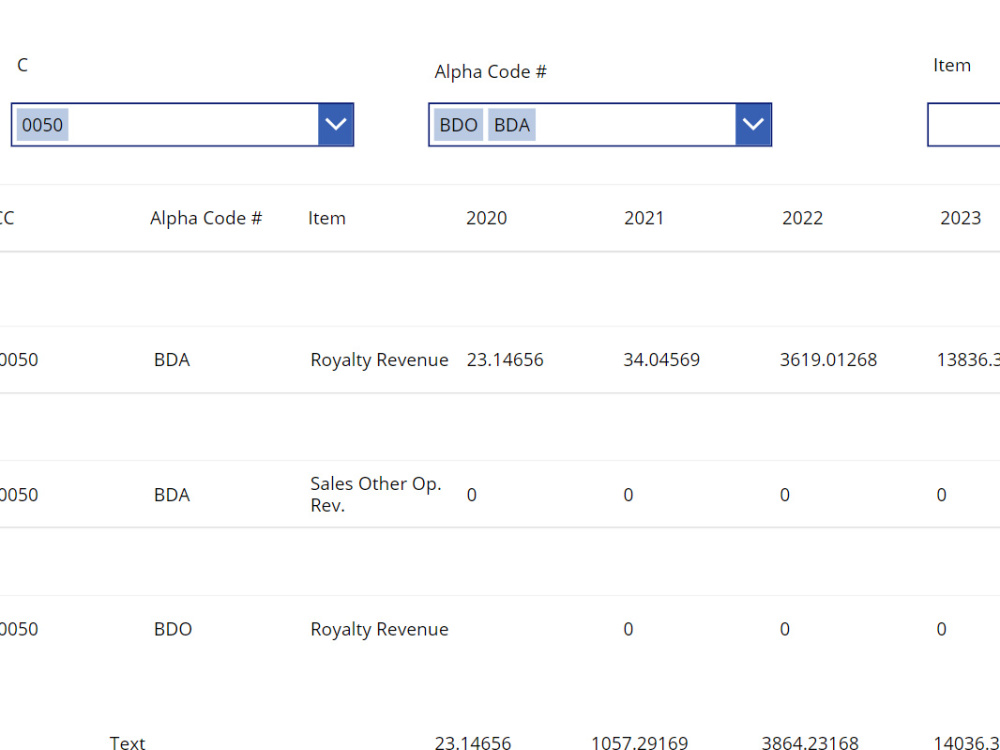Select the BDA chip in Alpha Code filter

tap(511, 124)
